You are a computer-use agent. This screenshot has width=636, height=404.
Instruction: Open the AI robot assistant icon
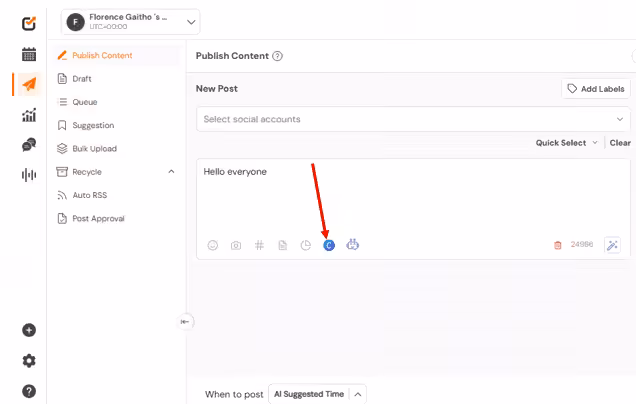(x=352, y=244)
